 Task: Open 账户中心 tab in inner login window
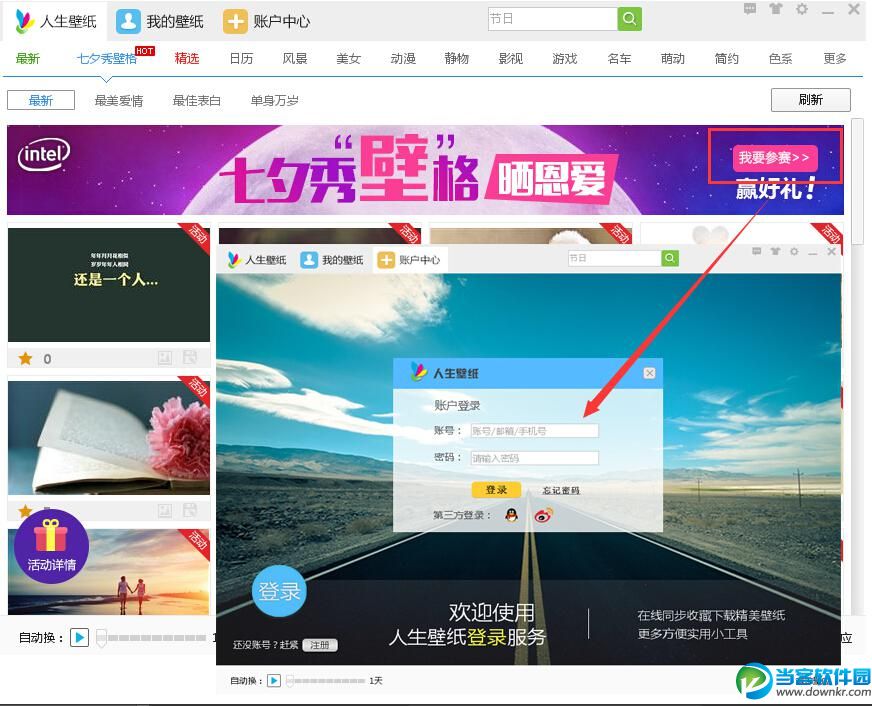(x=409, y=260)
